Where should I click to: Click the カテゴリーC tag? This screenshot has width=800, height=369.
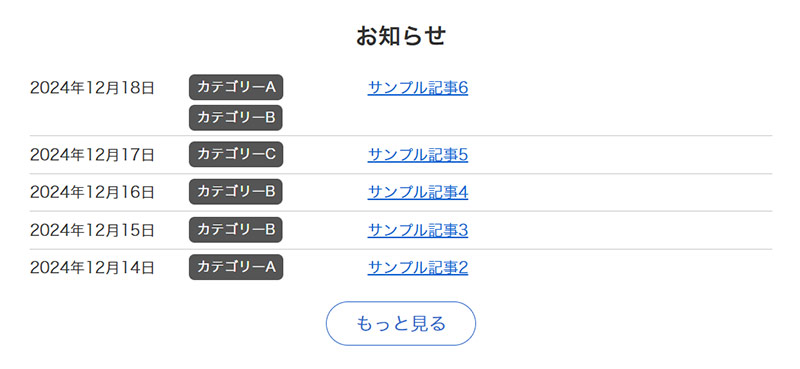tap(236, 154)
